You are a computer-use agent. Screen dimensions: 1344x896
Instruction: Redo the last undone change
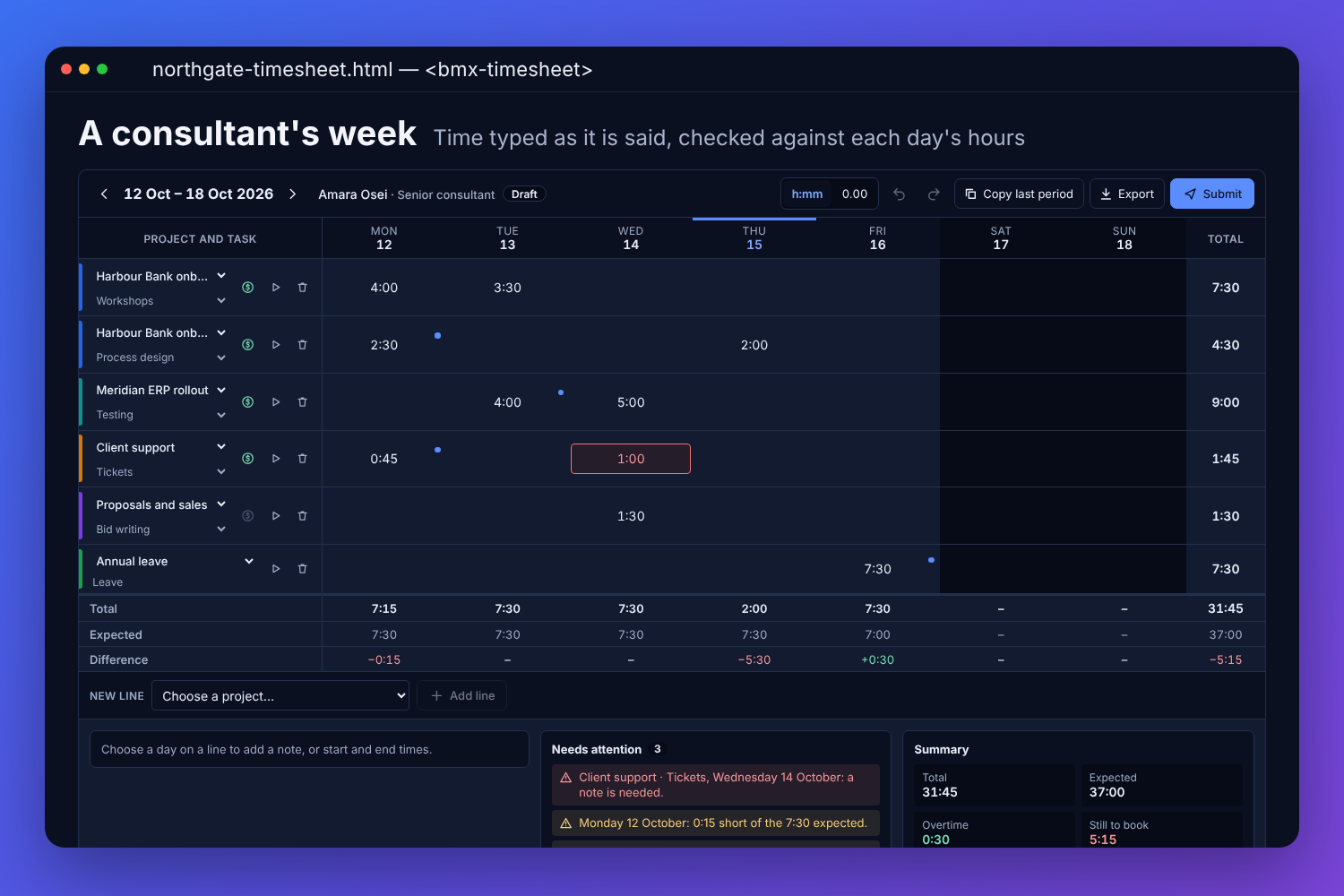pyautogui.click(x=934, y=194)
